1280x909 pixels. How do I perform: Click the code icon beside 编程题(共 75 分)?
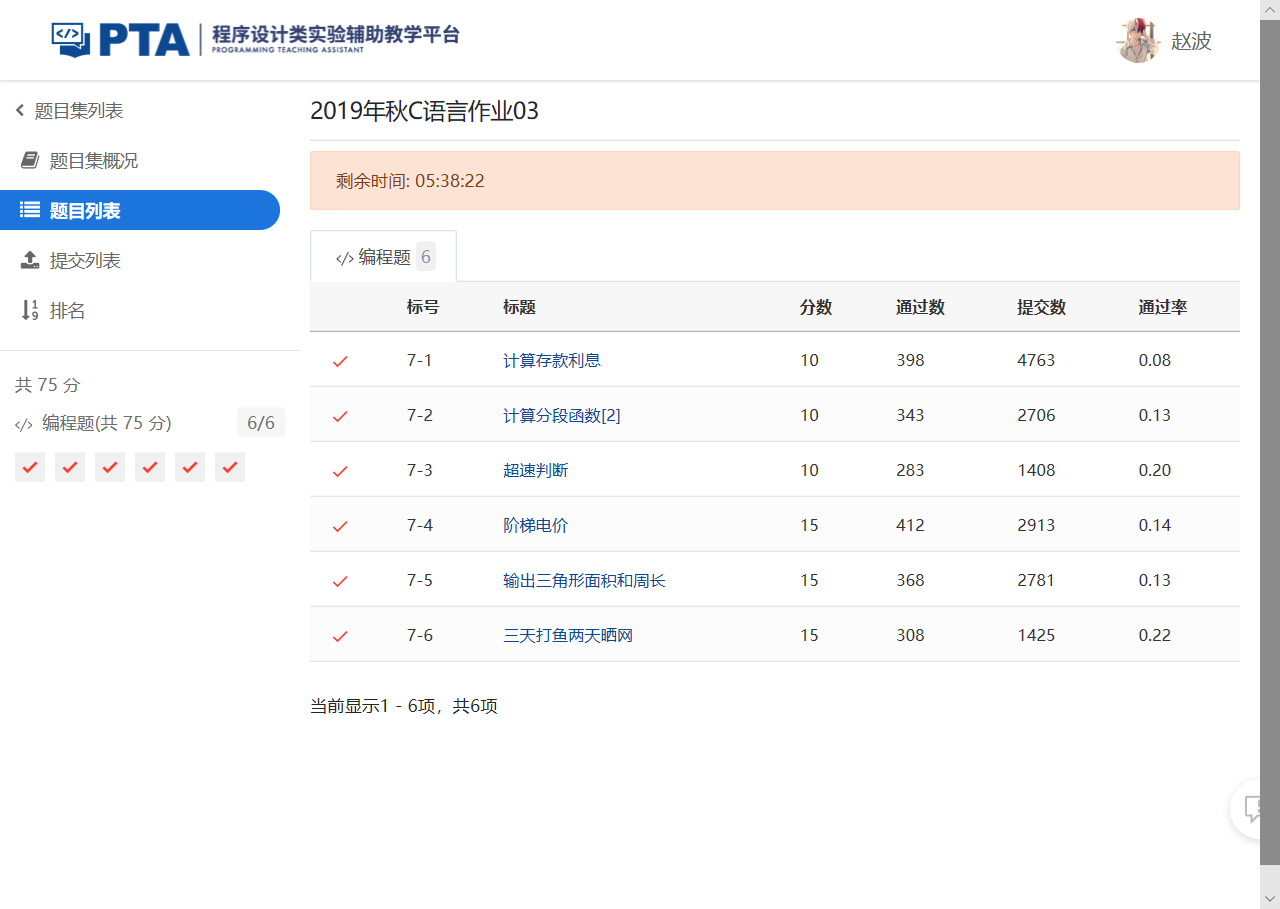[24, 424]
